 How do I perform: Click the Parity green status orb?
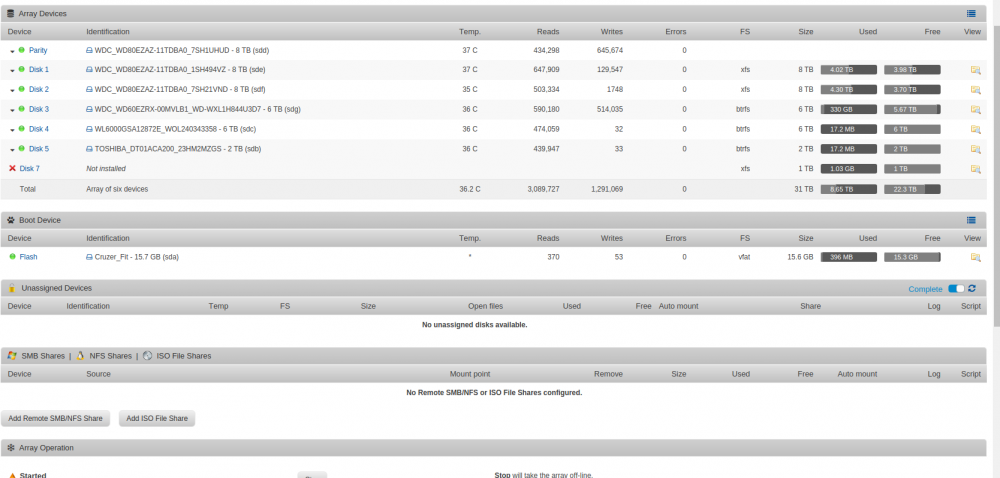[22, 50]
